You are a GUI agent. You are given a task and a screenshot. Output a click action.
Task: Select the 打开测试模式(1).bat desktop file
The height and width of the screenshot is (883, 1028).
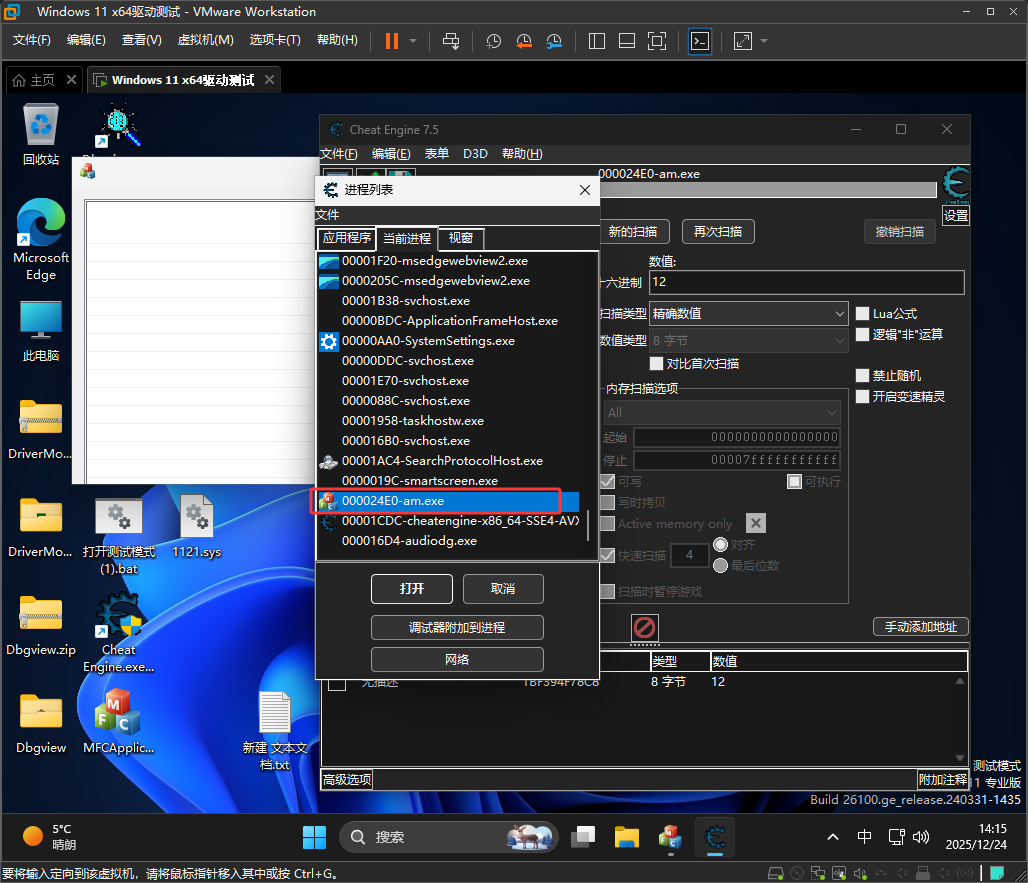(x=119, y=536)
